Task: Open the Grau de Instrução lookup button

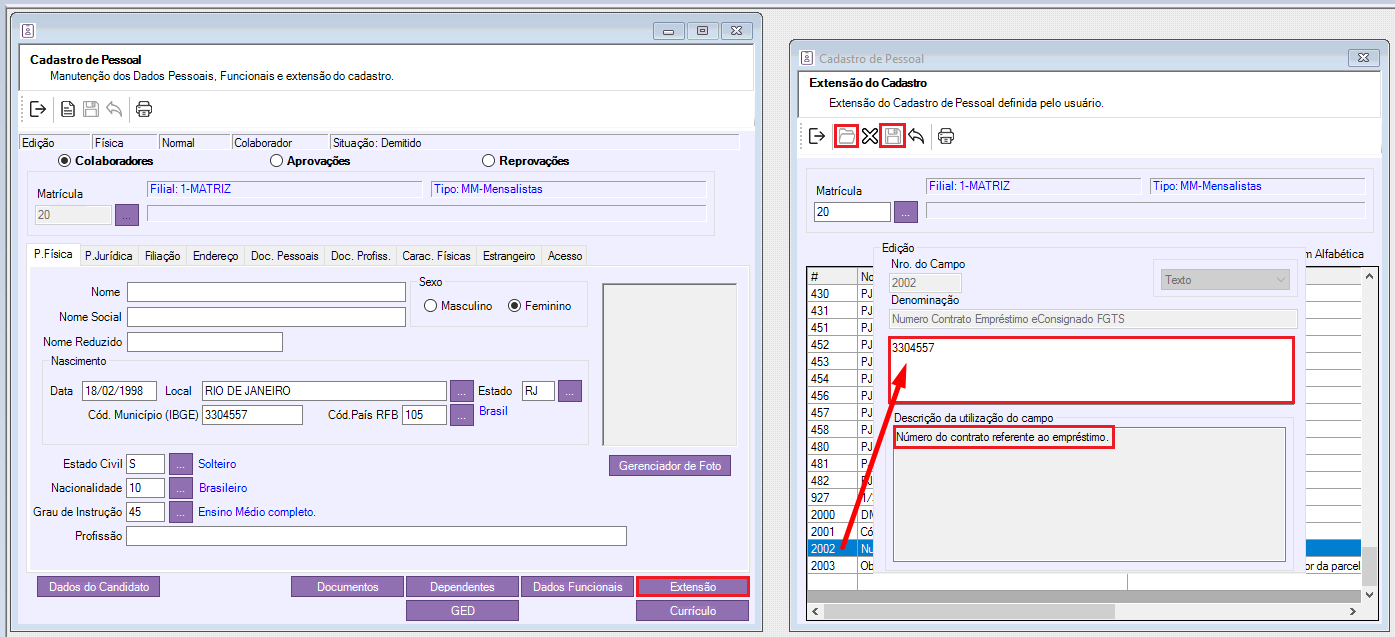Action: tap(180, 513)
